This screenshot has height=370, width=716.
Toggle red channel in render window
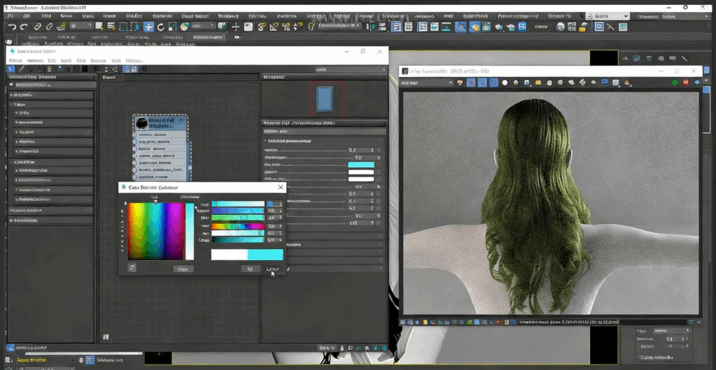point(471,83)
